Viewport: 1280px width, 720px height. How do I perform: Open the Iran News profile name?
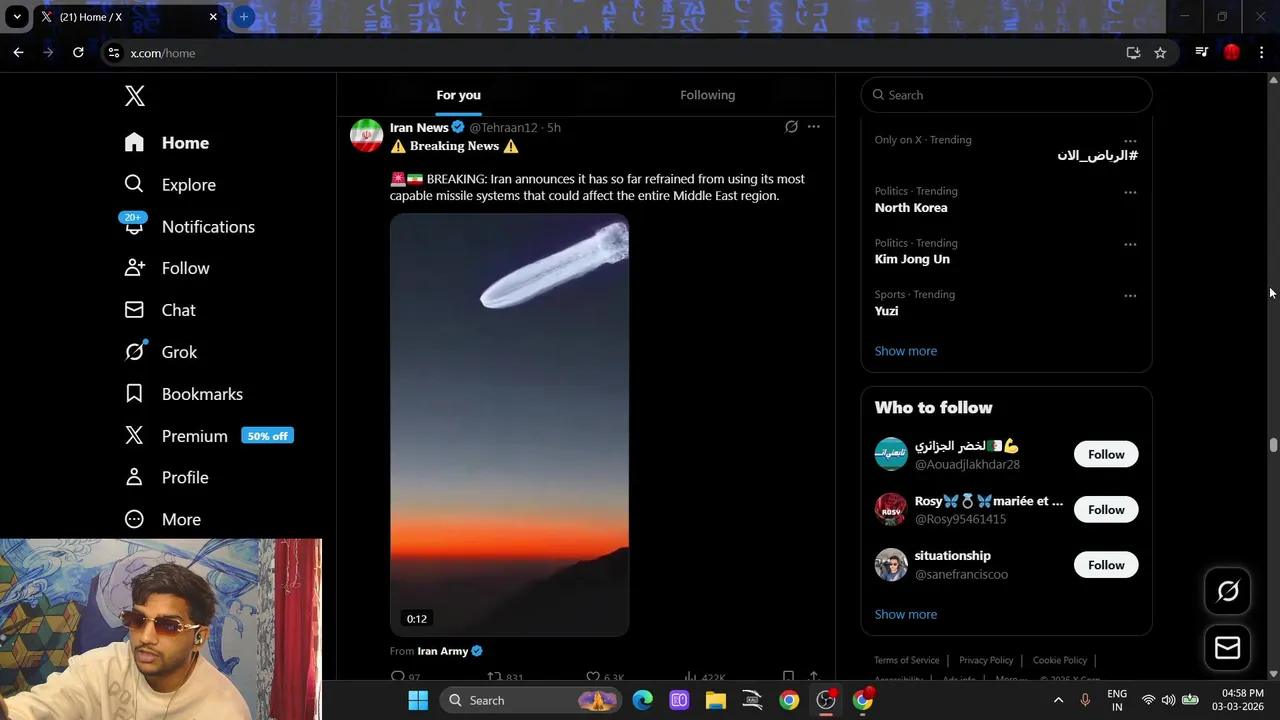tap(419, 127)
